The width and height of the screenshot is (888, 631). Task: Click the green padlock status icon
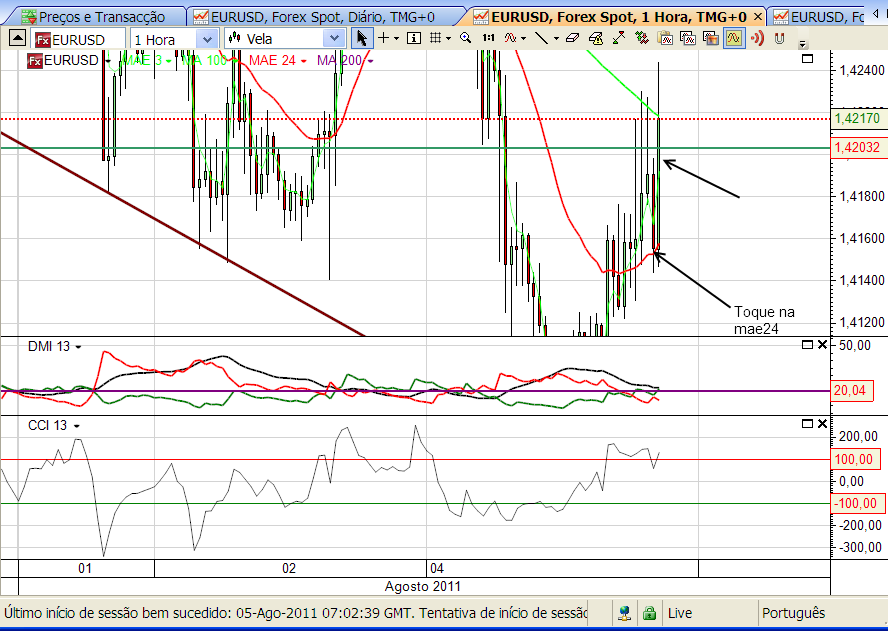649,613
